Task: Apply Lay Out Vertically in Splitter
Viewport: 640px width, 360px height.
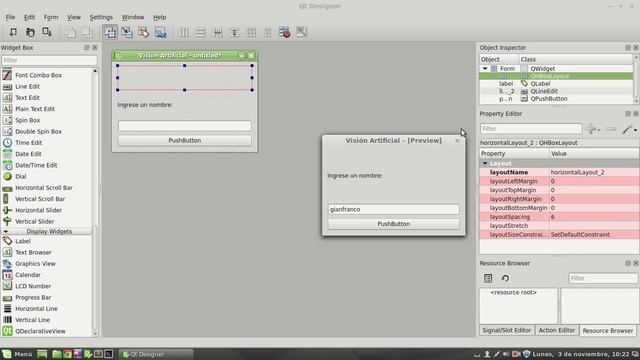Action: pos(234,32)
